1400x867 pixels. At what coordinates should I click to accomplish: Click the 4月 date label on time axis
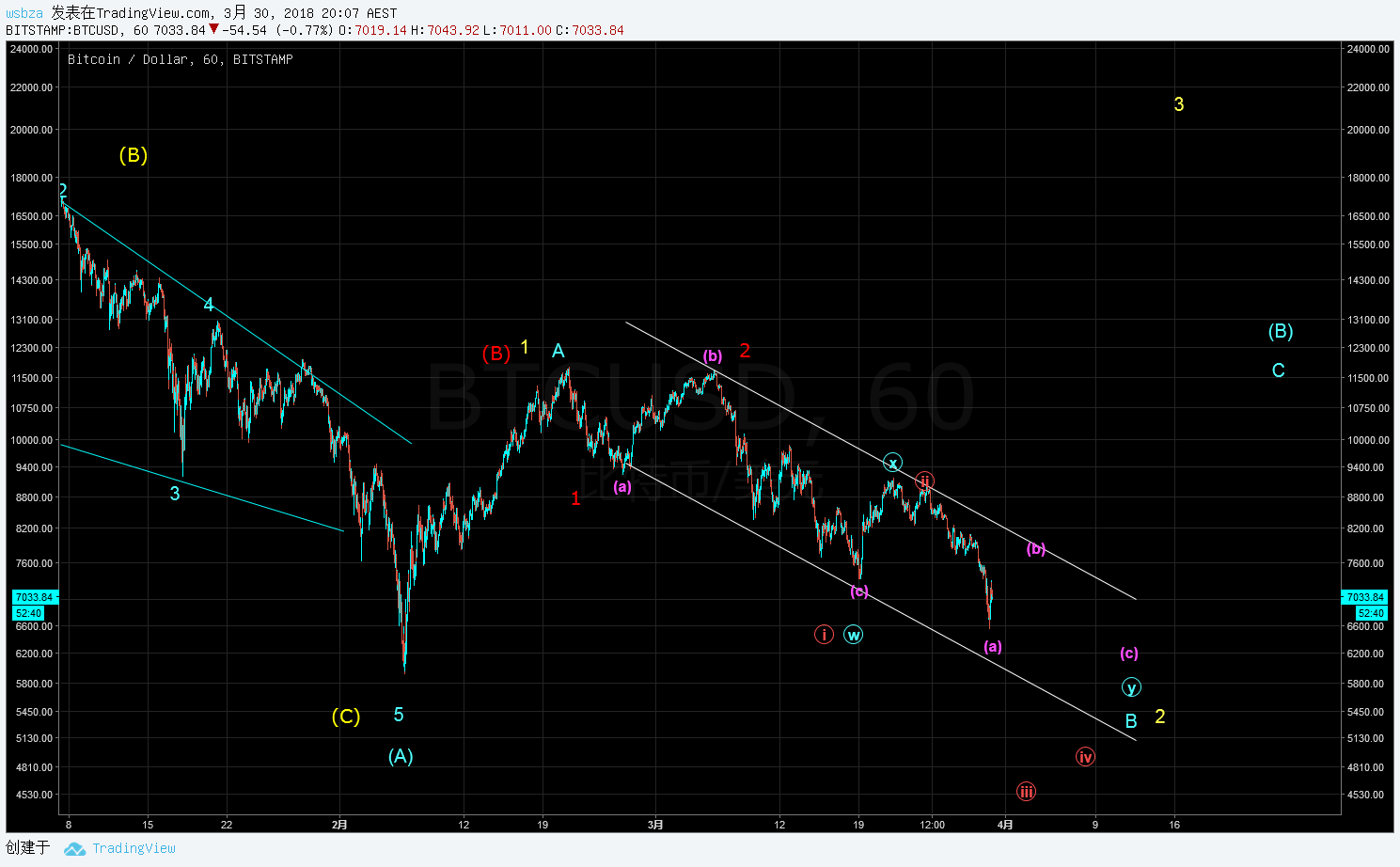(x=1005, y=825)
